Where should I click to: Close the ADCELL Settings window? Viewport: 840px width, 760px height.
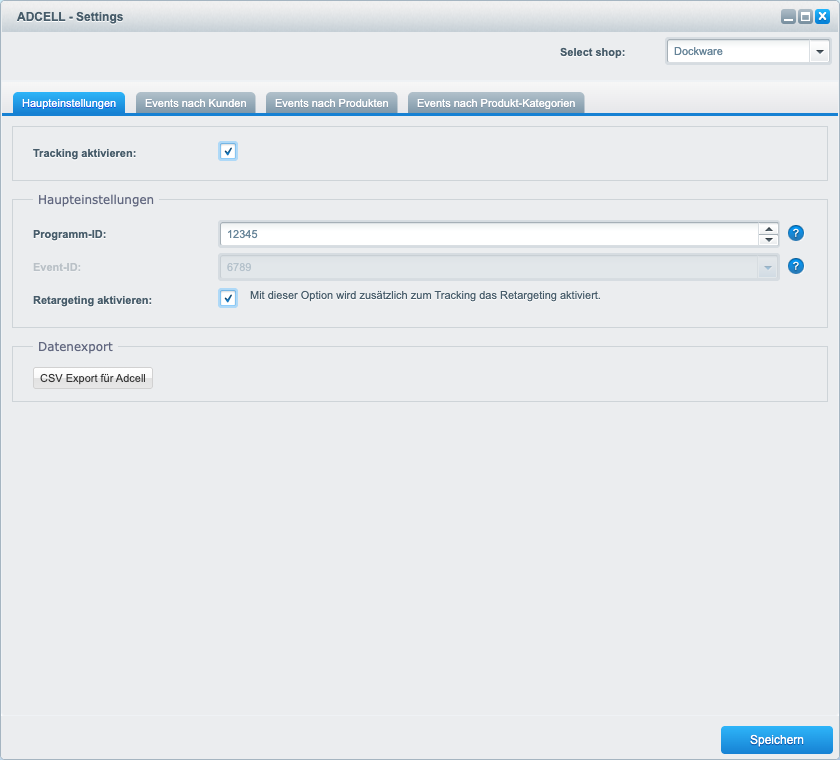click(x=822, y=17)
